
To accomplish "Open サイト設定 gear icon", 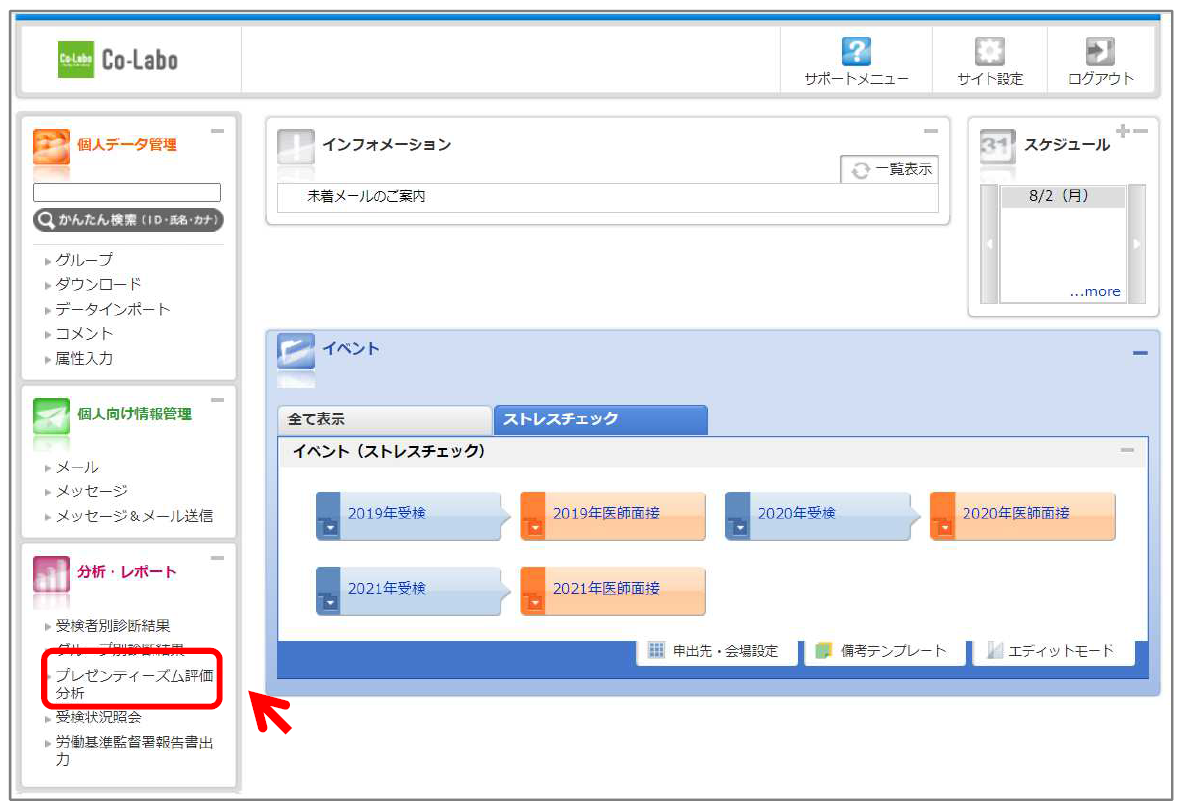I will pyautogui.click(x=989, y=51).
